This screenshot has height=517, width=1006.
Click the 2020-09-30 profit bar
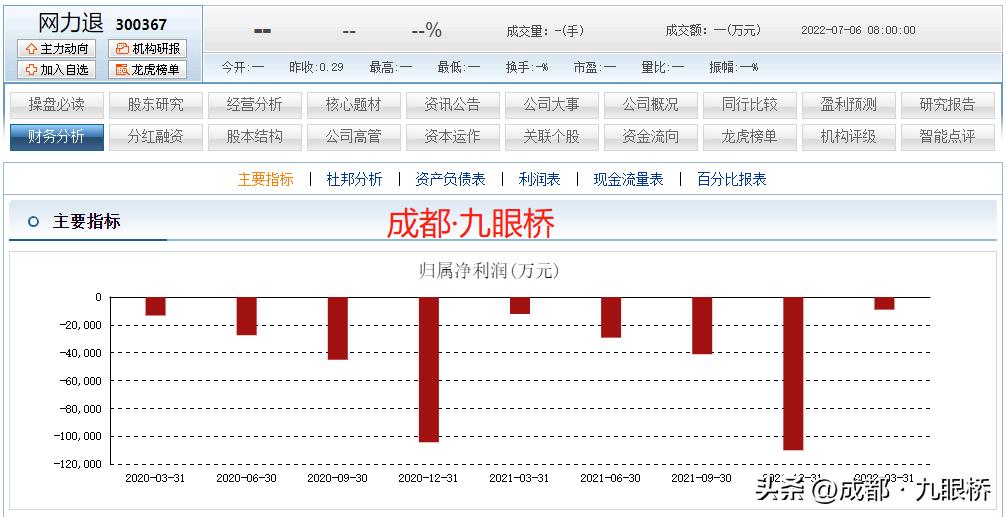click(x=337, y=328)
